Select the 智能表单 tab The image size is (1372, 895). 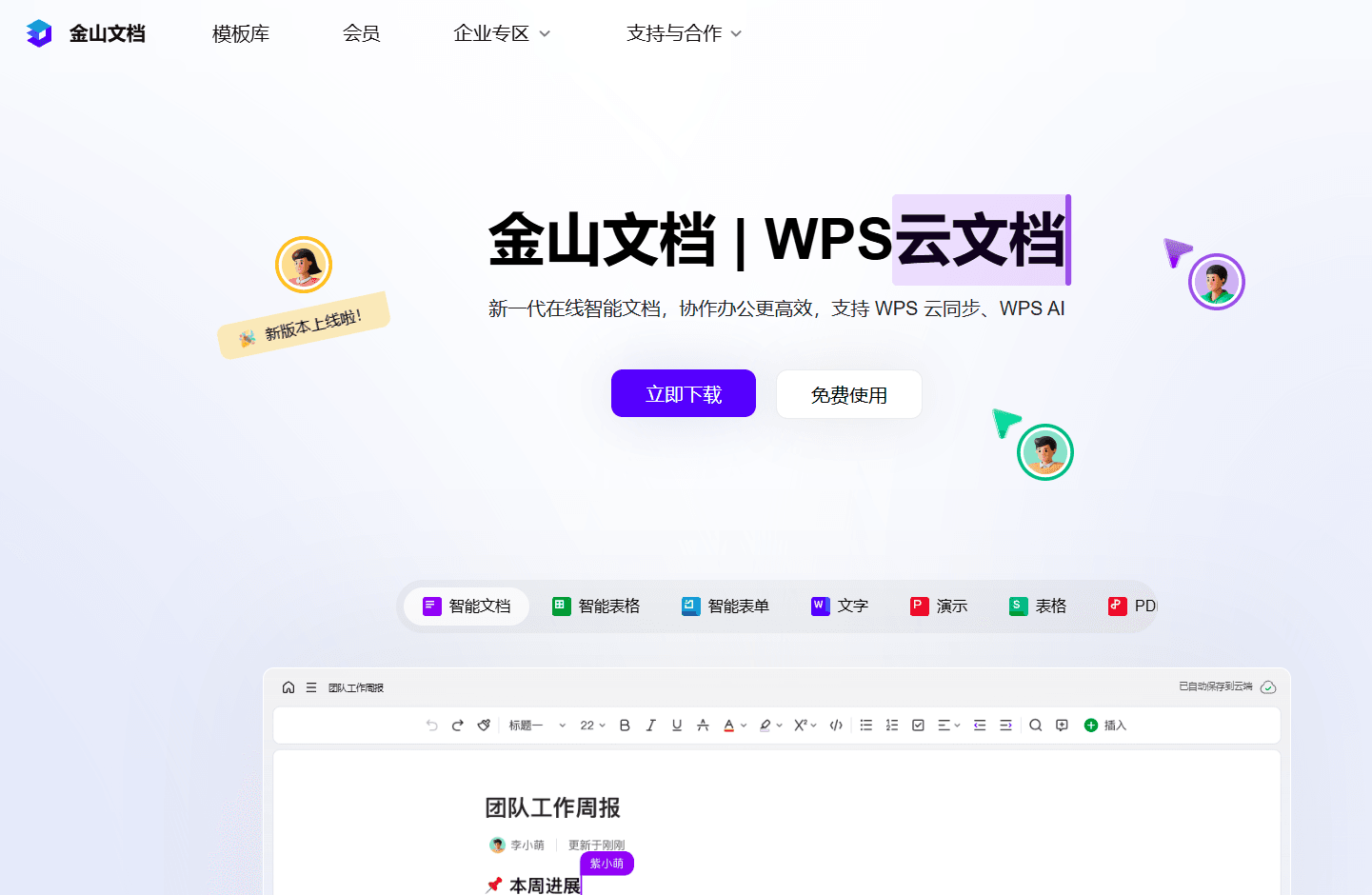[726, 607]
